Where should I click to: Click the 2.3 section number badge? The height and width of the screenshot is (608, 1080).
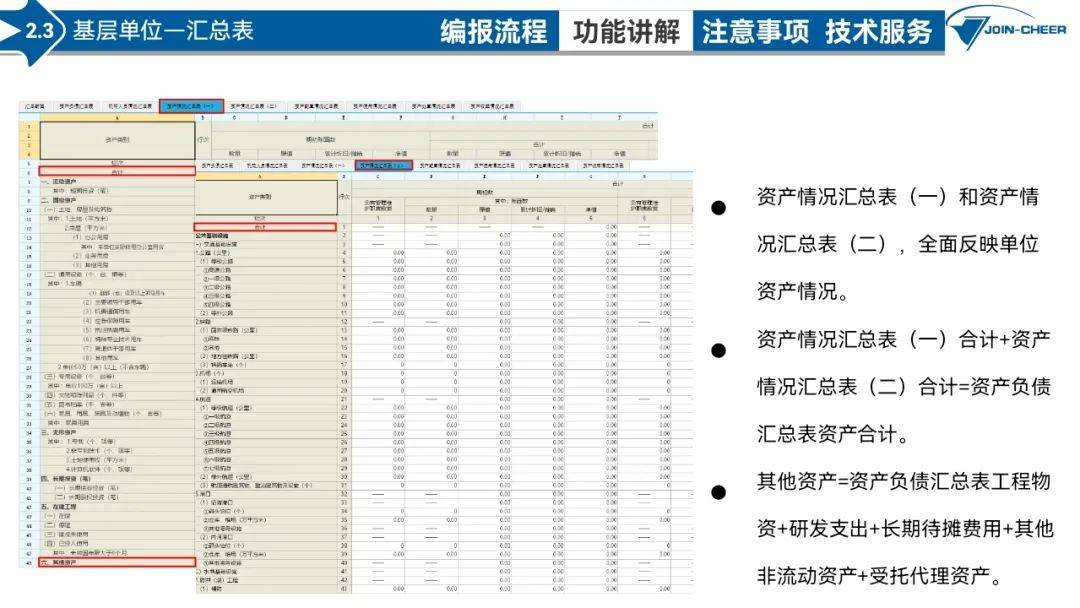coord(39,31)
